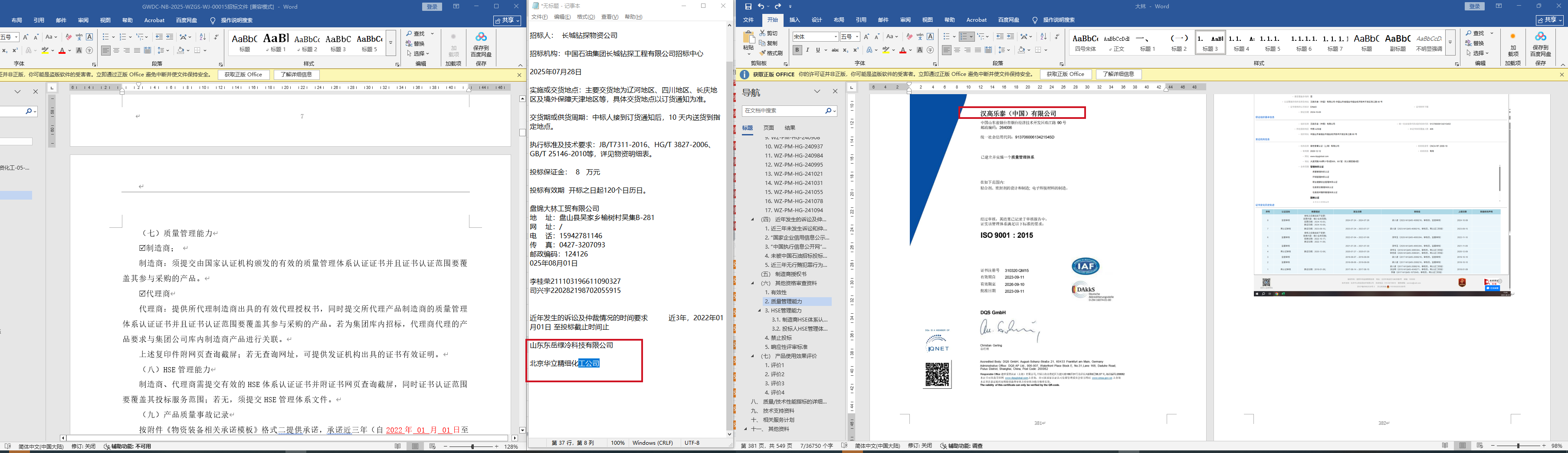Open the font size dropdown (五号) in the right Word window
Viewport: 1568px width, 453px height.
click(857, 36)
